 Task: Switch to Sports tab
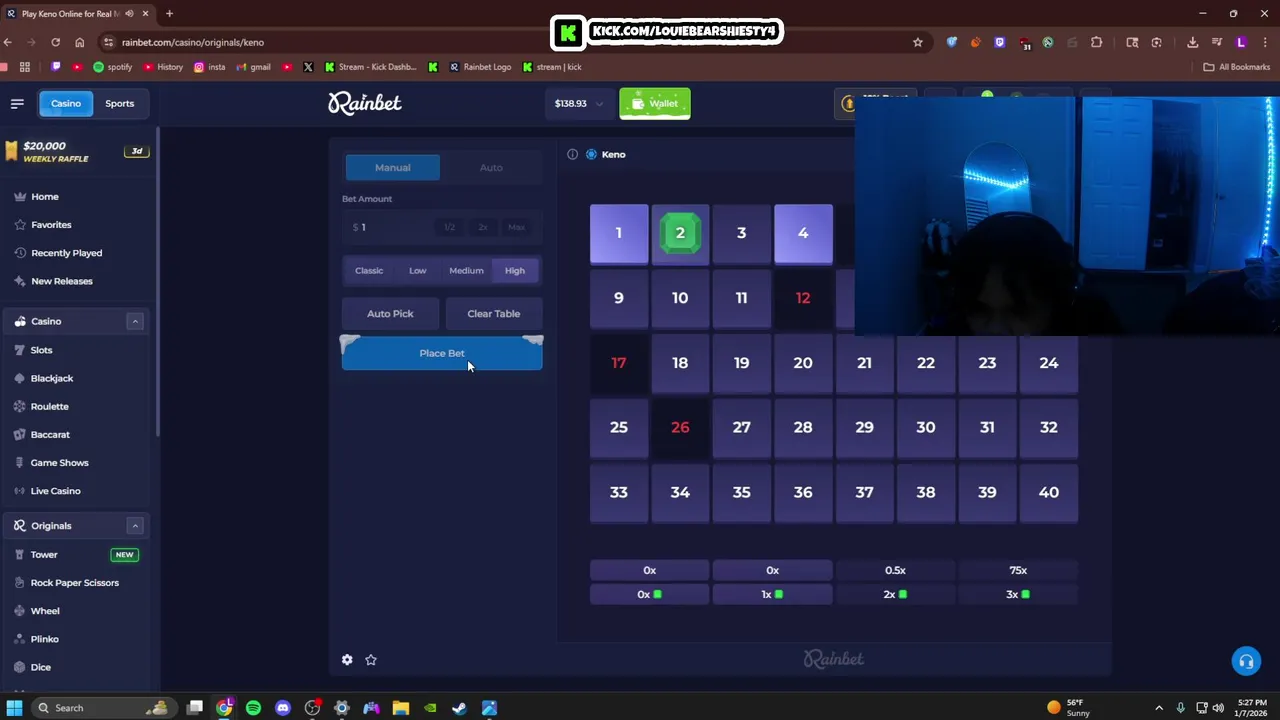click(120, 104)
